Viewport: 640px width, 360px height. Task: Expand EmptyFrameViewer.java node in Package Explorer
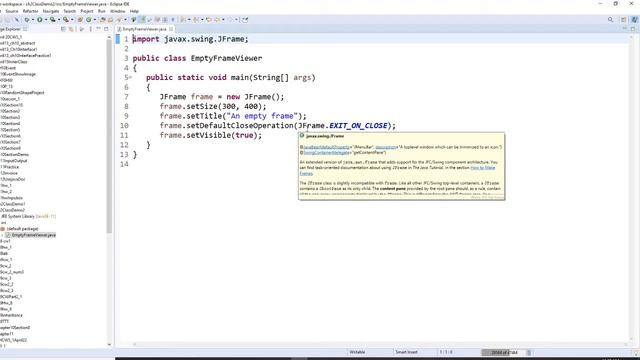click(2, 235)
